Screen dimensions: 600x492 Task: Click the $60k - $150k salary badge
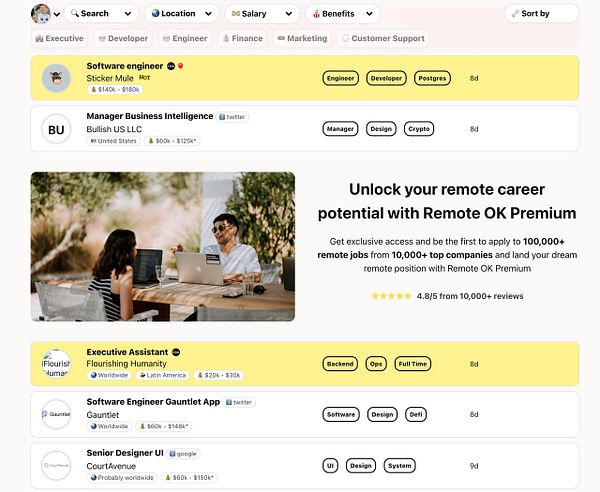189,478
